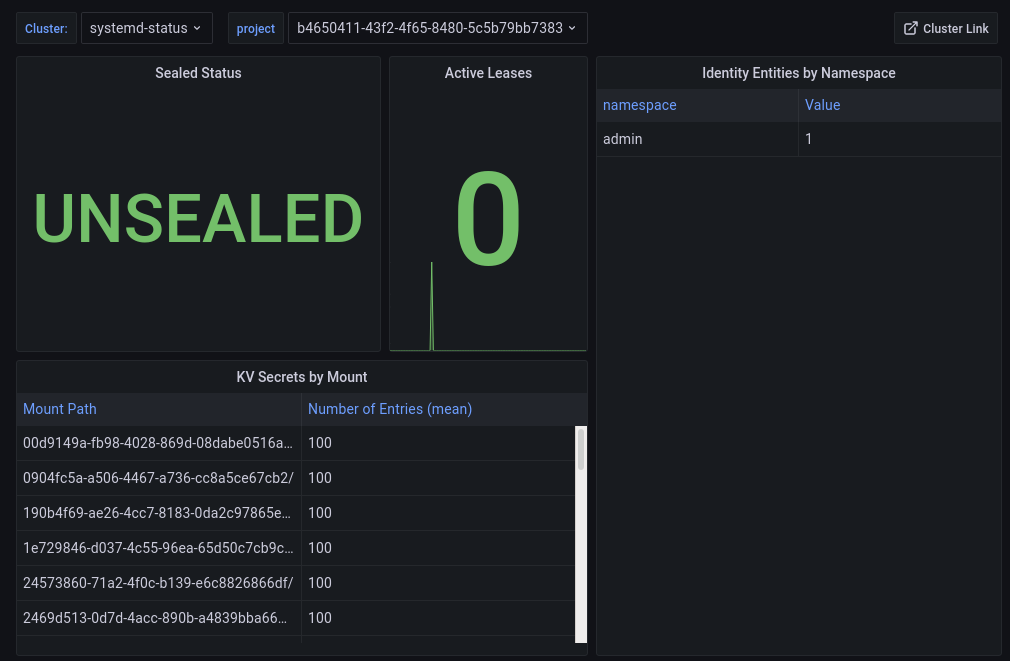Sort Identity table by Value header

(x=822, y=105)
